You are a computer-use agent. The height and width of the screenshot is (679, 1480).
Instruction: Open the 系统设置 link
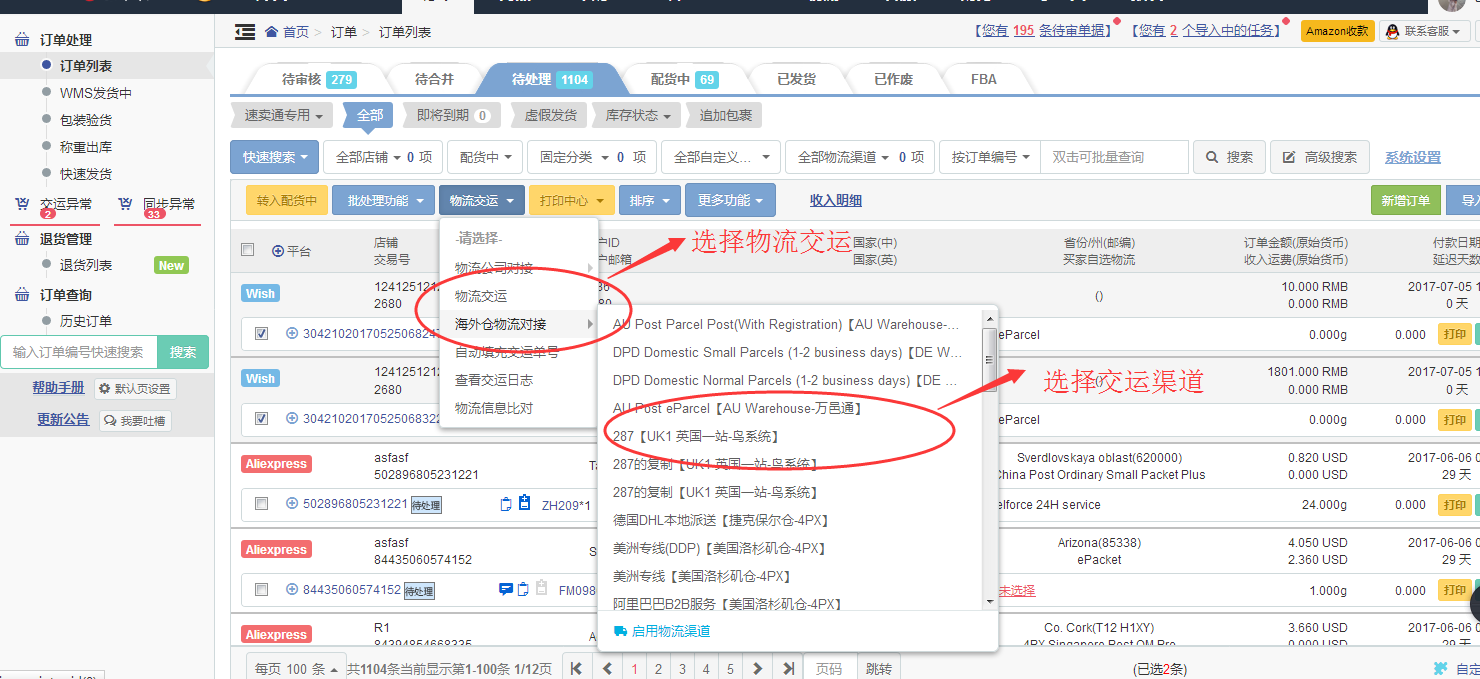(1412, 157)
